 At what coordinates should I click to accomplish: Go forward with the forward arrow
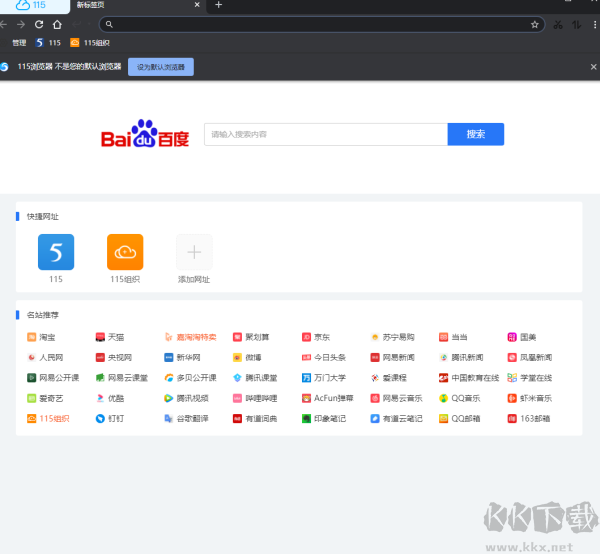[21, 24]
